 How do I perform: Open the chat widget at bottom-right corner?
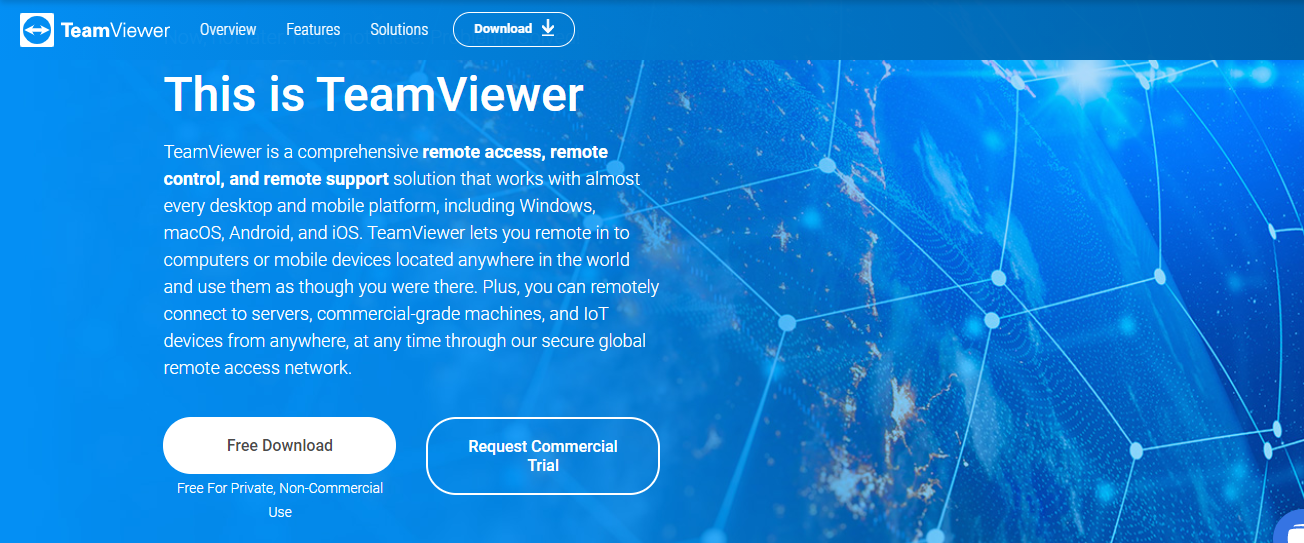[1292, 528]
